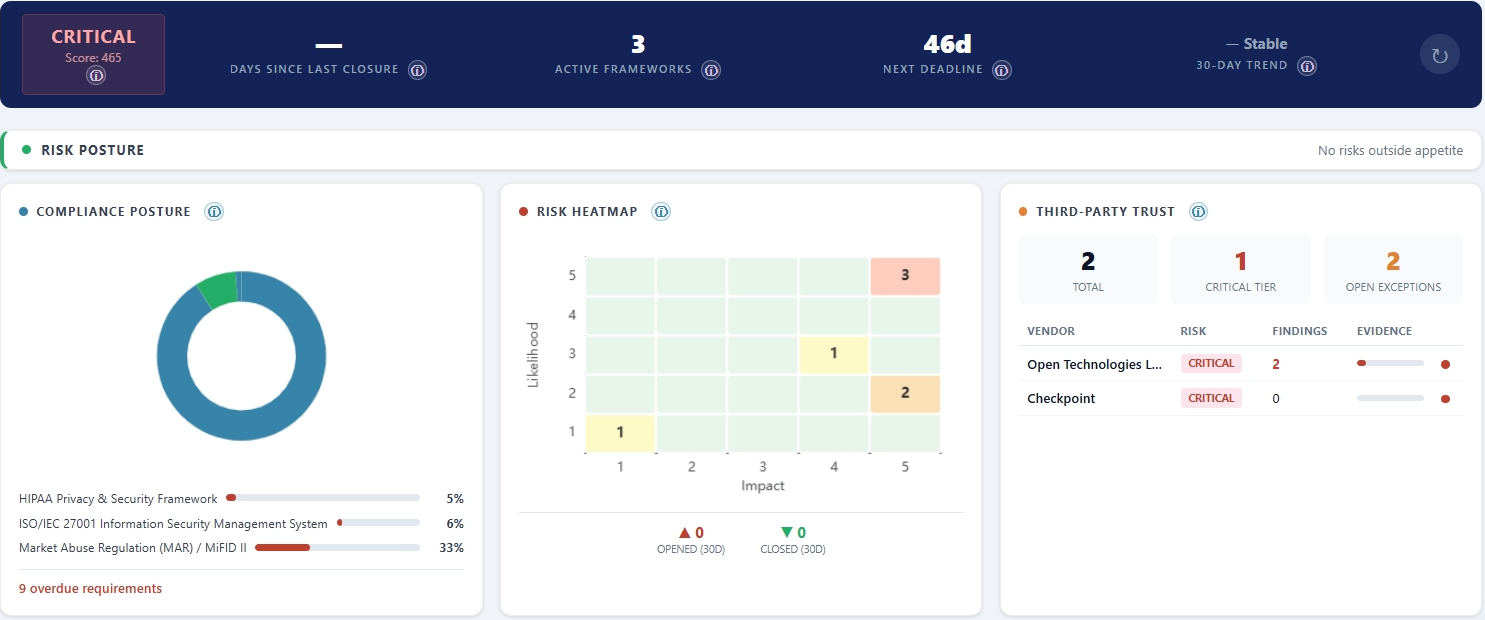Click the CRITICAL badge for Checkpoint
The height and width of the screenshot is (620, 1485).
click(1211, 398)
